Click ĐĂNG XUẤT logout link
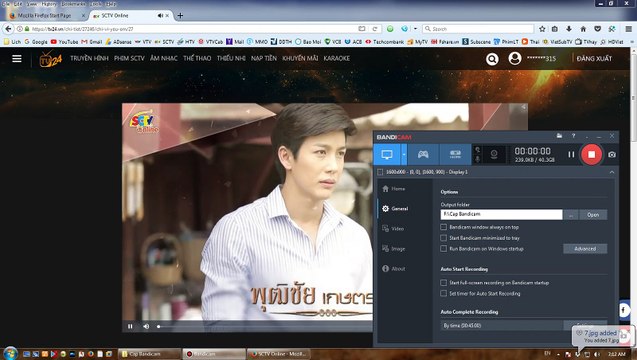 click(594, 59)
